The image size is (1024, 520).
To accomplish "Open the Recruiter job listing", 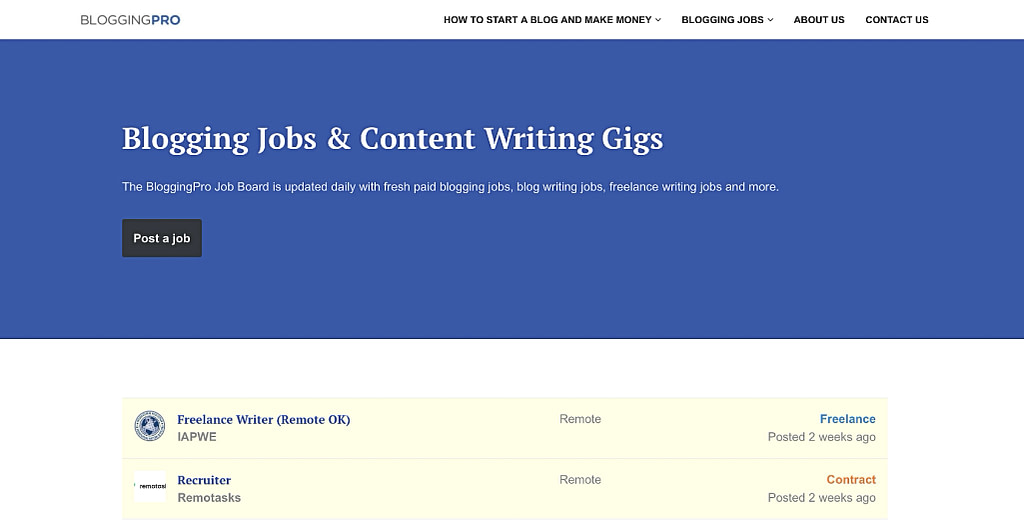I will (204, 480).
